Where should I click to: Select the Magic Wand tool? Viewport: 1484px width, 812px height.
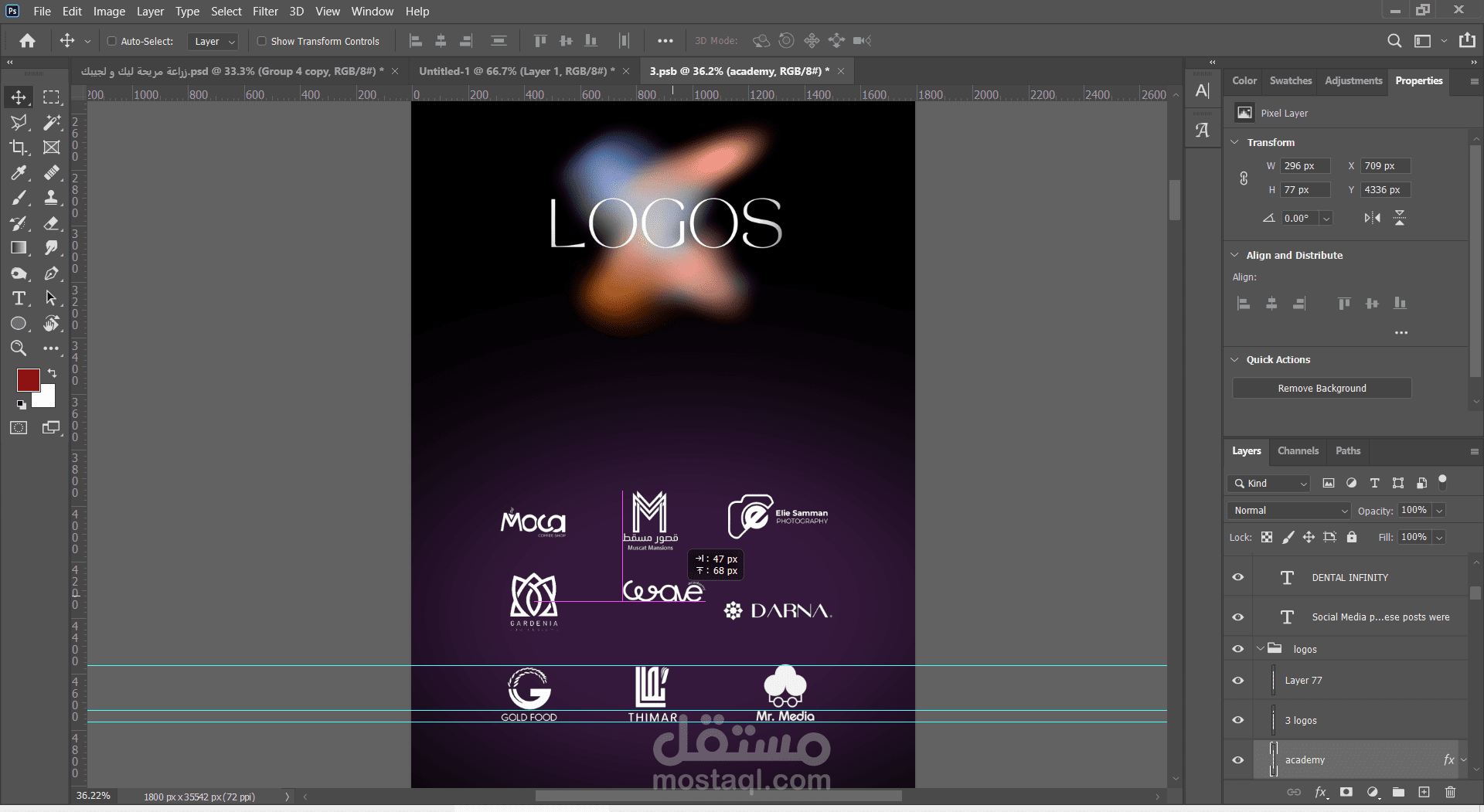(51, 122)
